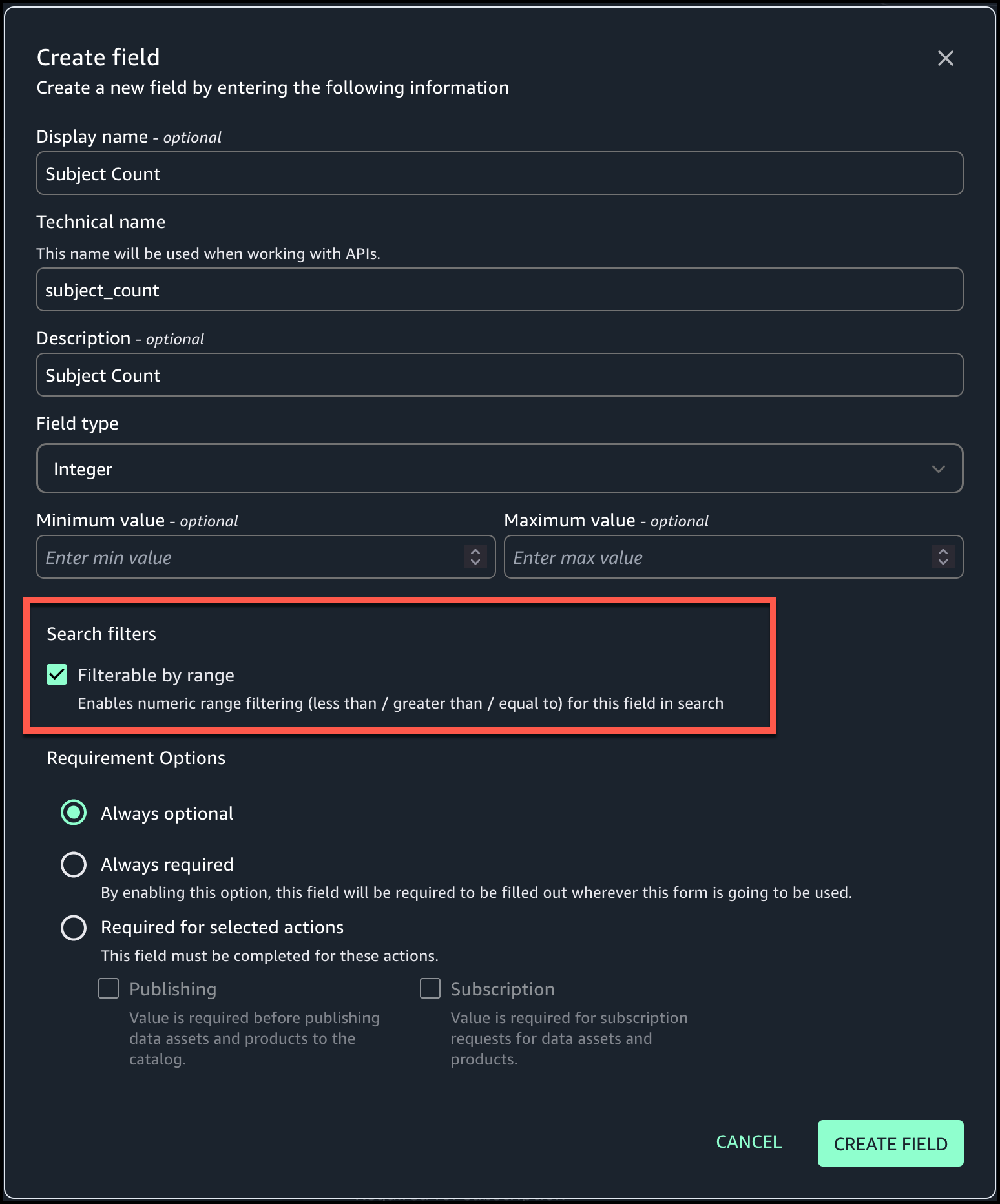Close the Create field dialog
The width and height of the screenshot is (1000, 1204).
945,58
